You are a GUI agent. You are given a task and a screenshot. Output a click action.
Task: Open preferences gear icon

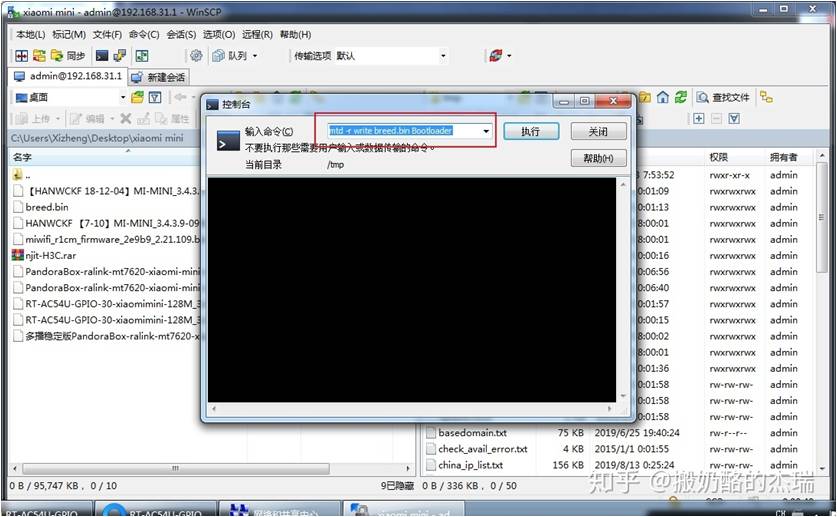point(196,55)
